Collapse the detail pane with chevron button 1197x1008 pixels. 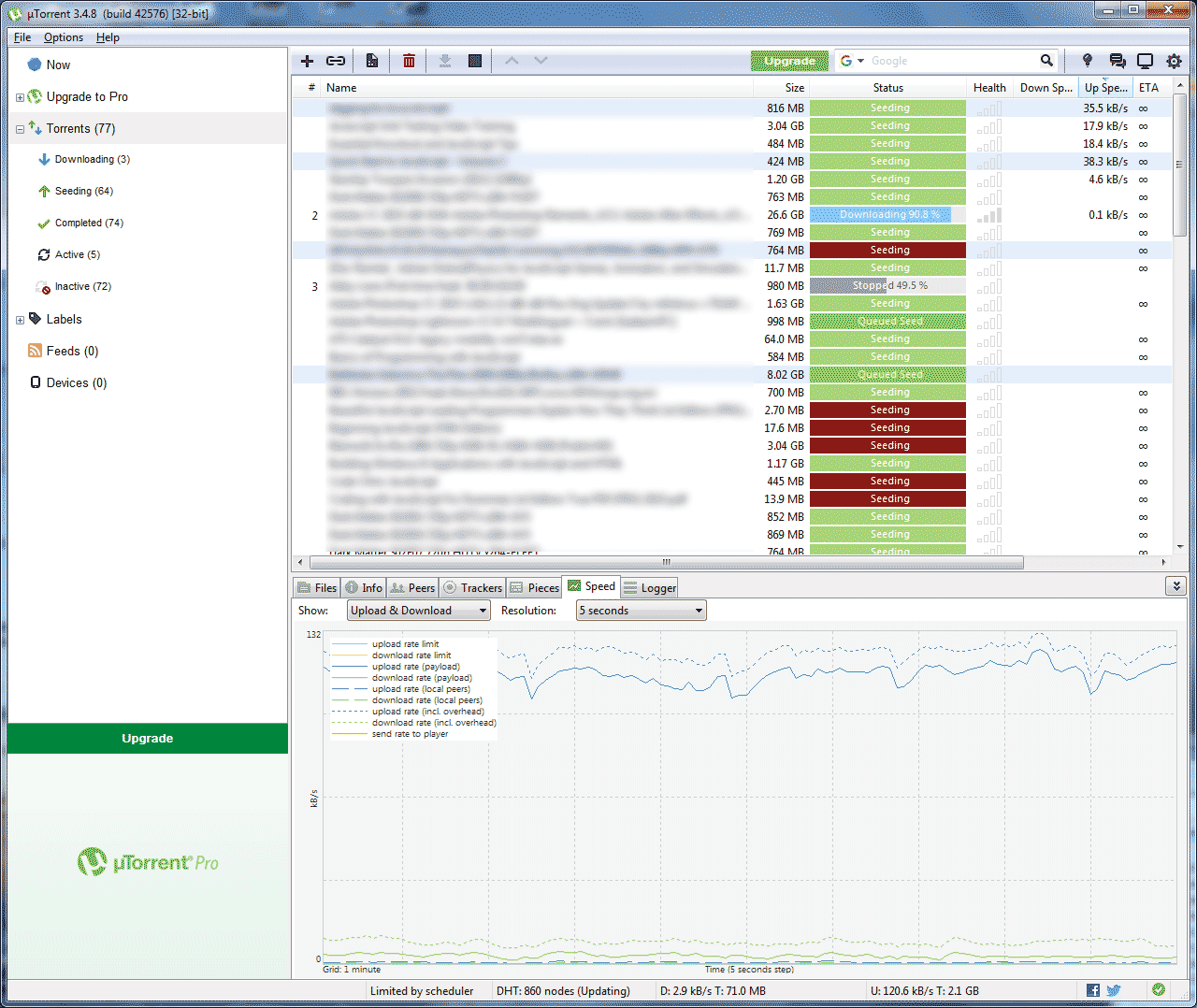tap(1176, 585)
